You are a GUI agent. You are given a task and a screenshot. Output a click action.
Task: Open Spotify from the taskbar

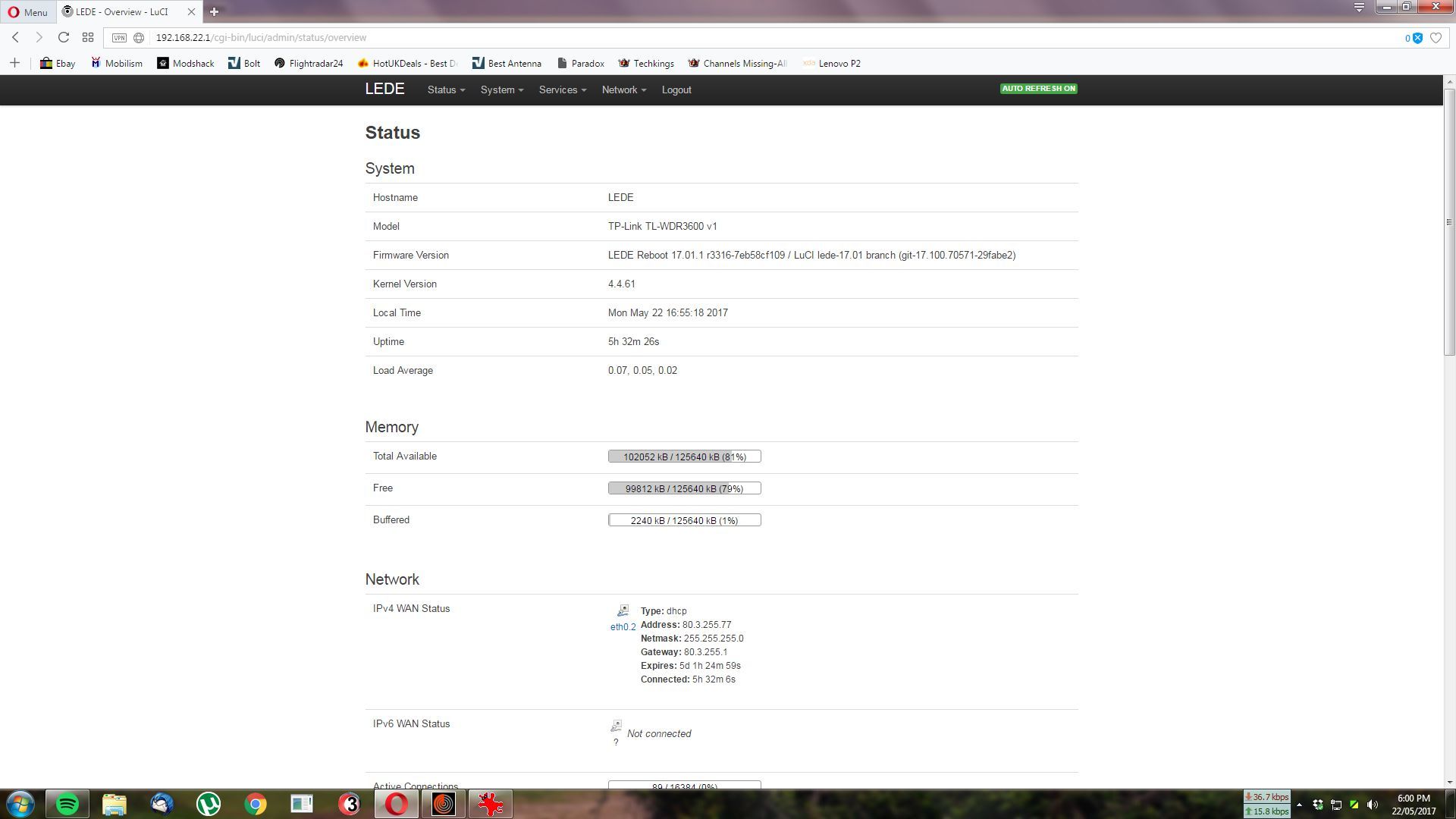click(67, 804)
